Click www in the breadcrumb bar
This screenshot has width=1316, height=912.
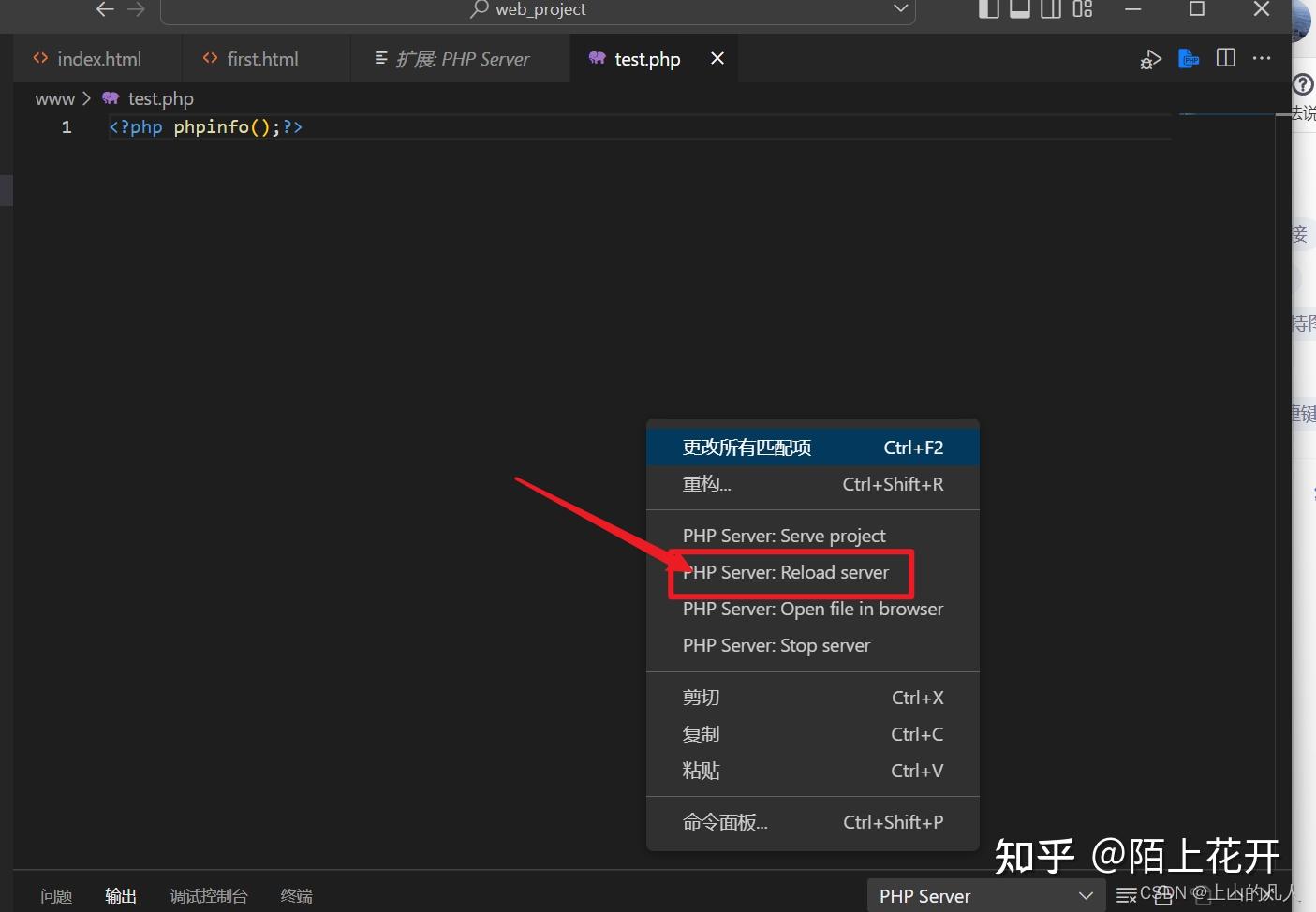(x=54, y=97)
